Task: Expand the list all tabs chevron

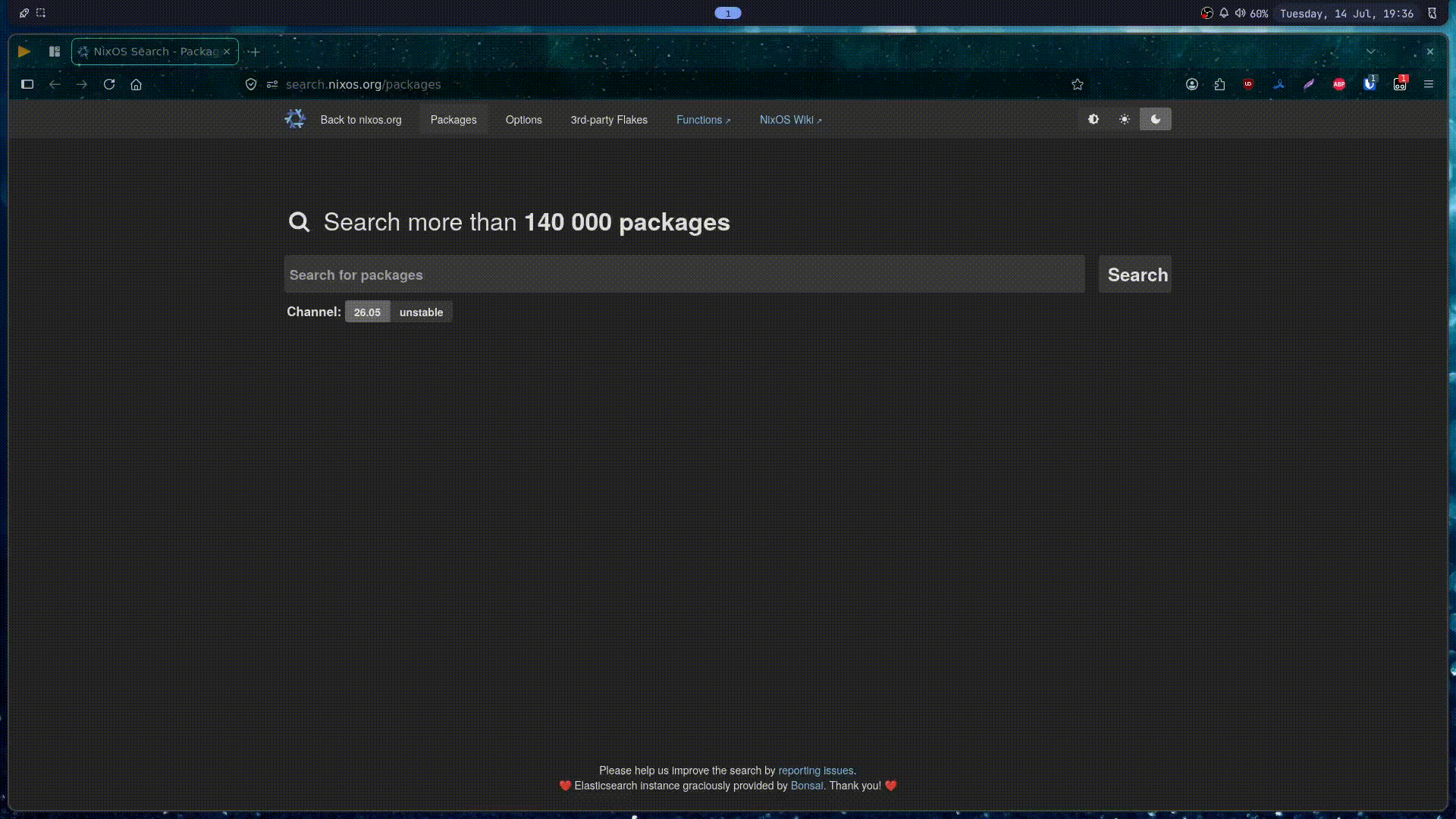Action: (x=1371, y=52)
